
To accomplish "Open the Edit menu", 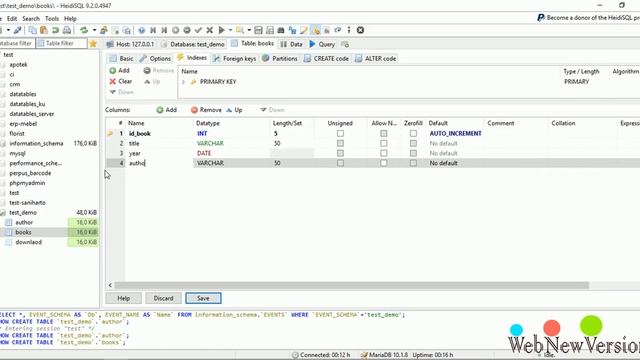I will pyautogui.click(x=12, y=19).
